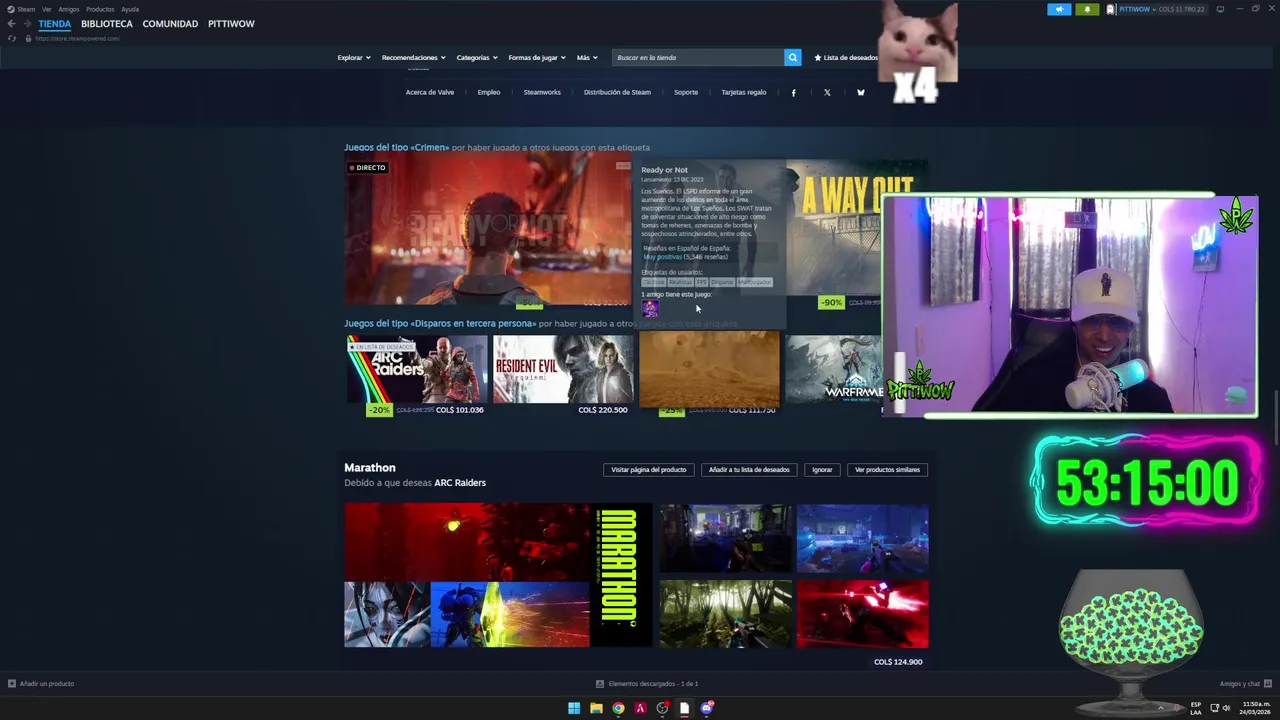This screenshot has height=720, width=1280.
Task: Click the Ready or Not title in tooltip
Action: [664, 170]
